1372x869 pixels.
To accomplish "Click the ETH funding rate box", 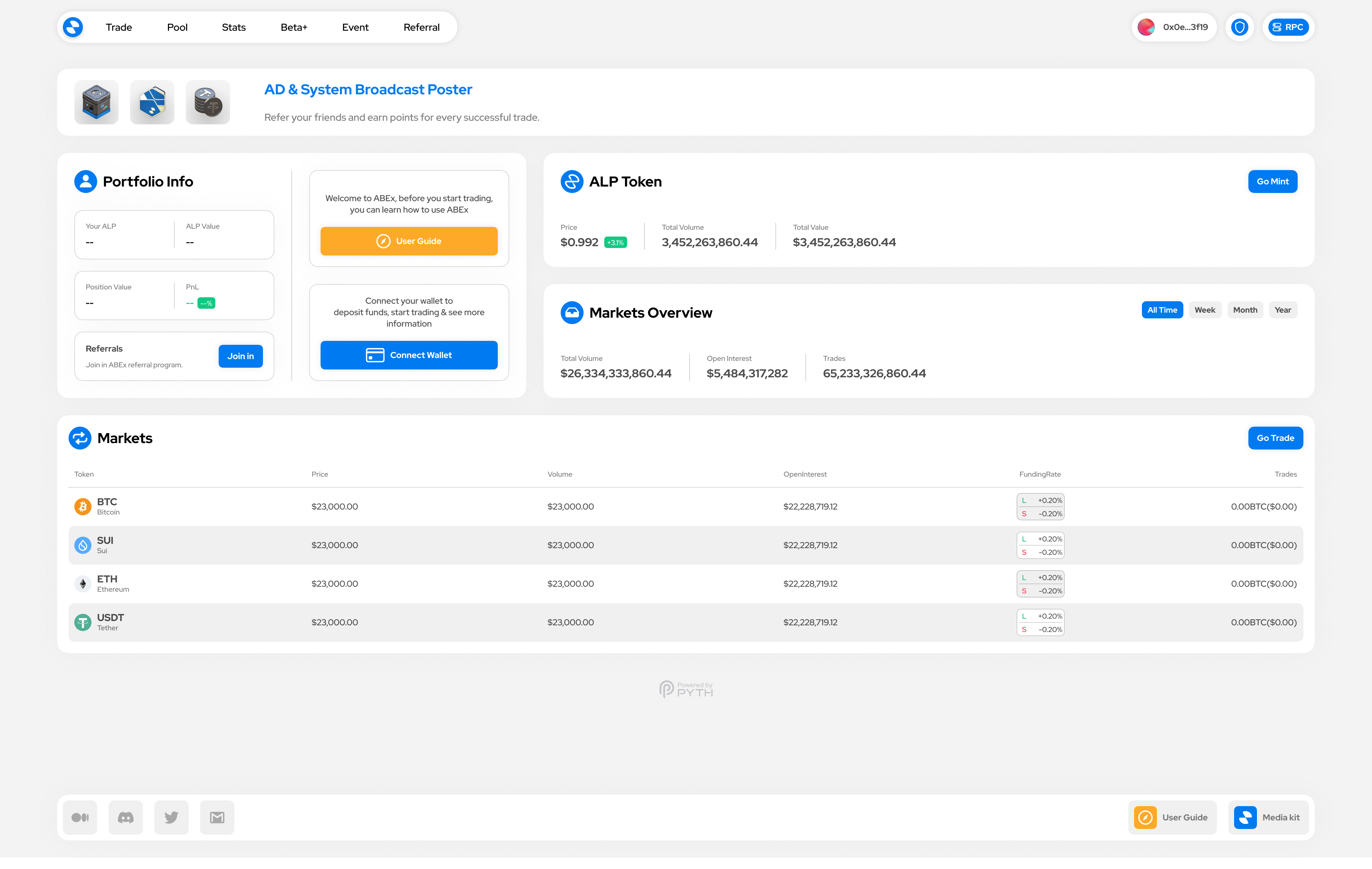I will pos(1040,584).
